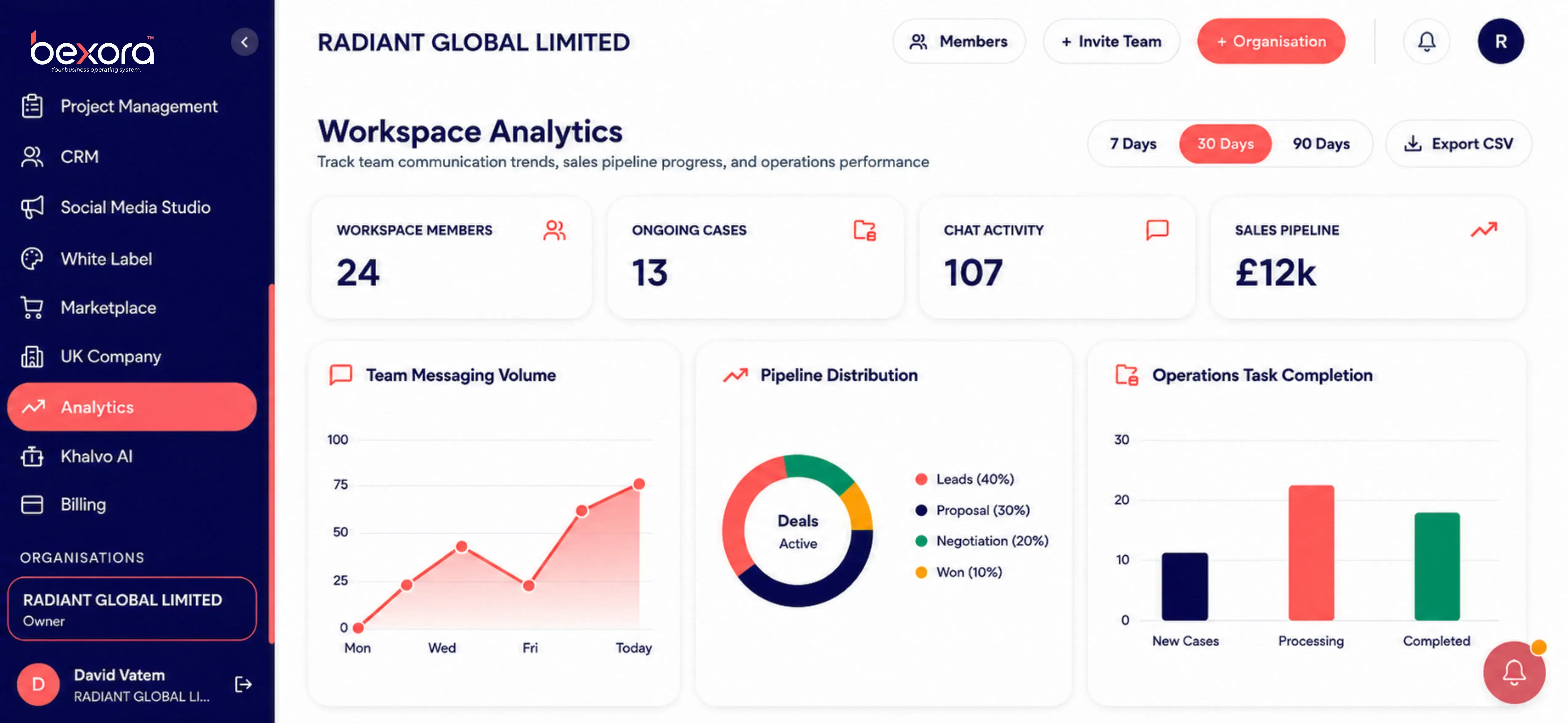
Task: Open notifications bell in the header
Action: click(x=1427, y=41)
